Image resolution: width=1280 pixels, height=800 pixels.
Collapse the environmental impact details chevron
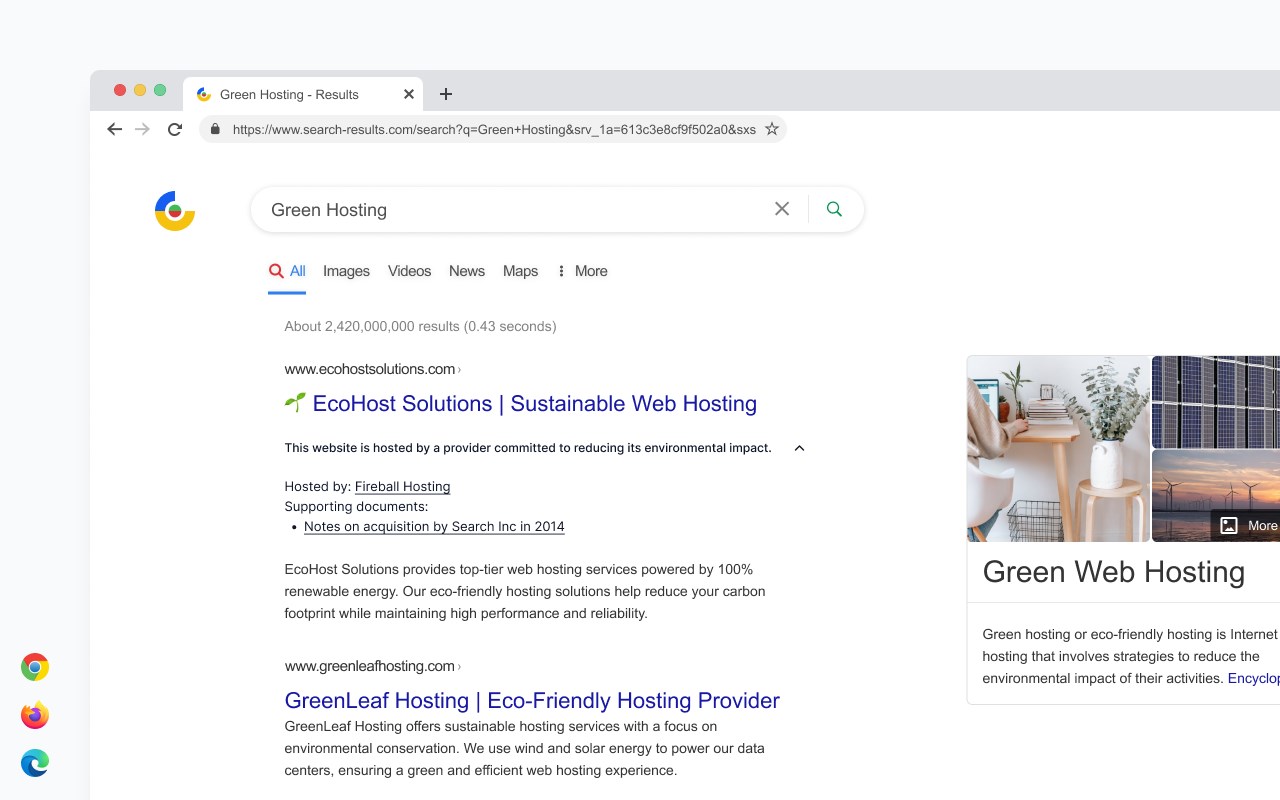pos(799,448)
